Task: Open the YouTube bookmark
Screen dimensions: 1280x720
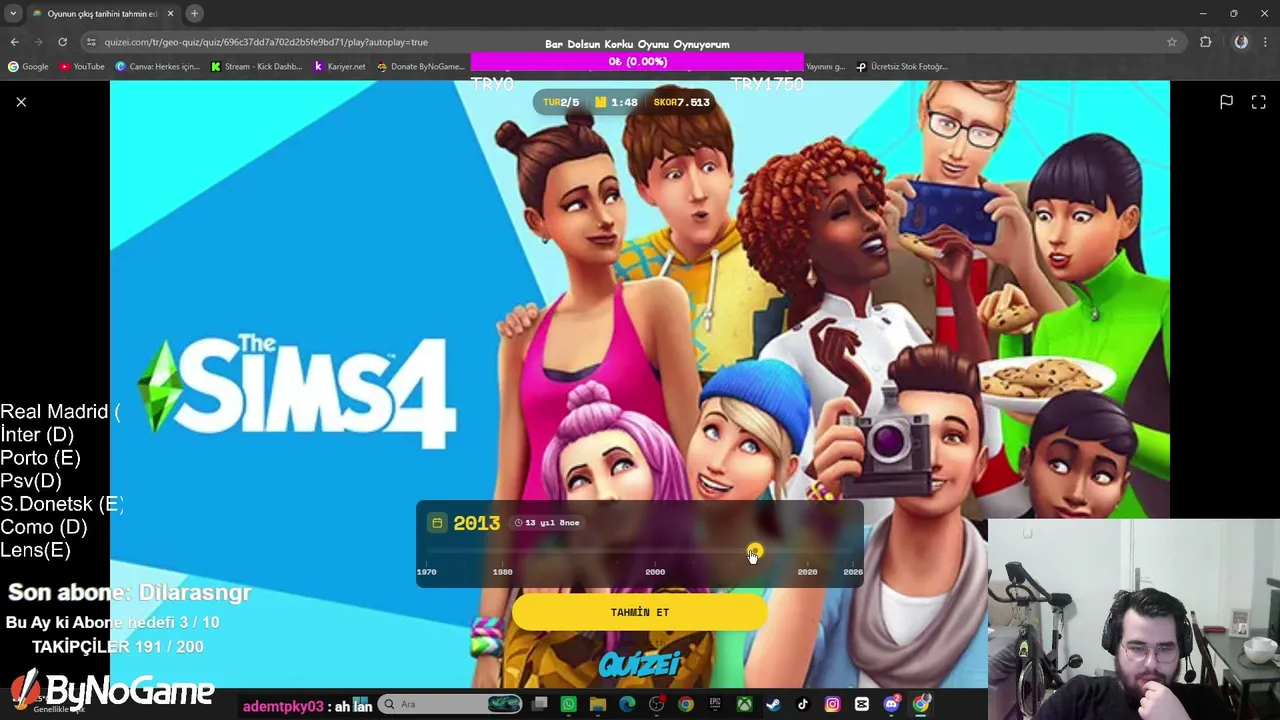Action: [x=82, y=67]
